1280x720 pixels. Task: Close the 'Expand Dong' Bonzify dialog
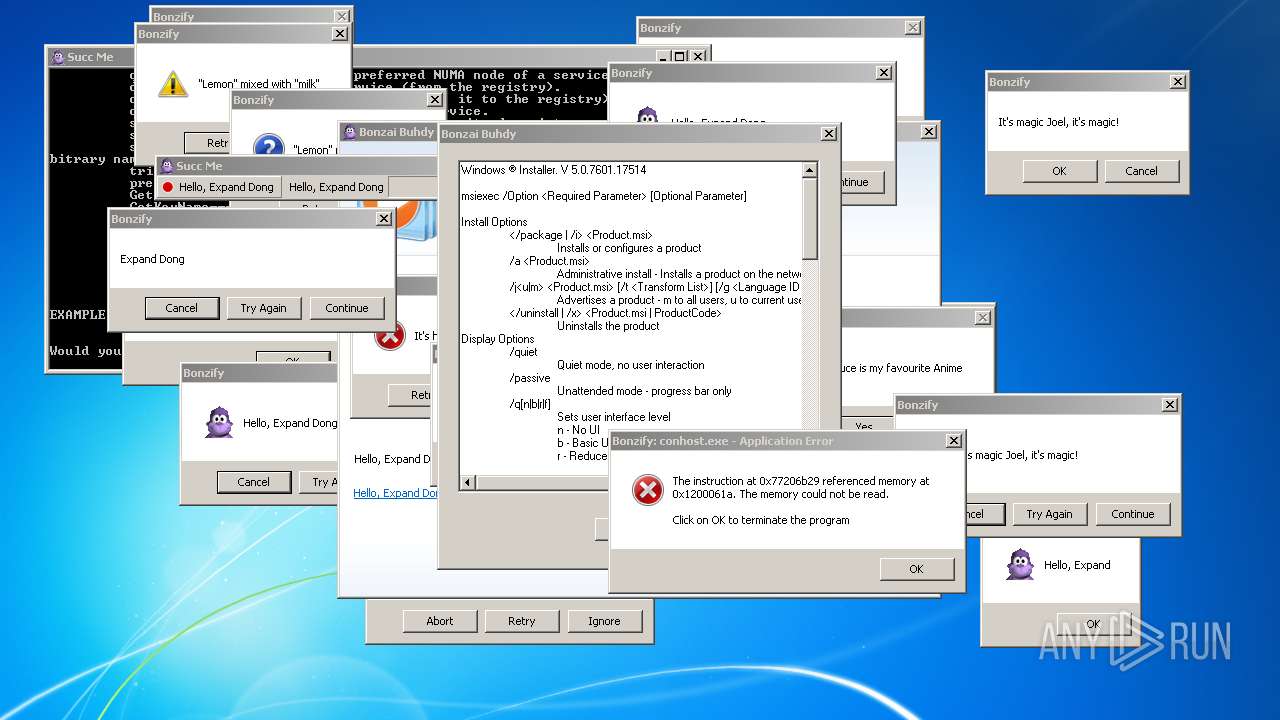tap(383, 219)
